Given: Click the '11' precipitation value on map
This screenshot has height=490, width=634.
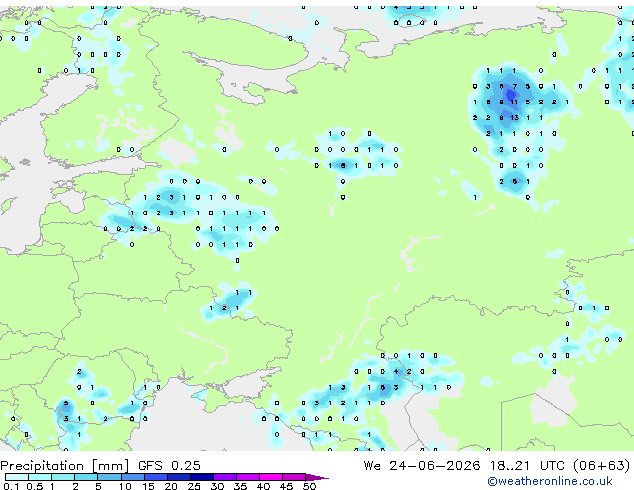Looking at the screenshot, I should (514, 102).
